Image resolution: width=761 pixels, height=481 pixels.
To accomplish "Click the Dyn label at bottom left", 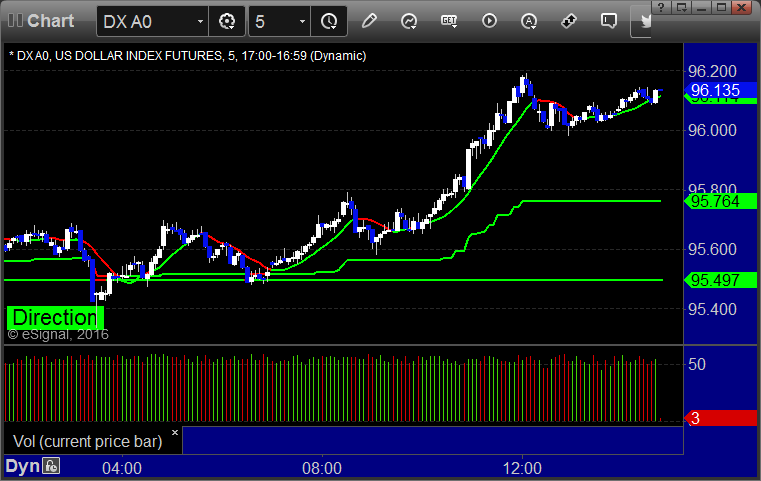I will [22, 466].
